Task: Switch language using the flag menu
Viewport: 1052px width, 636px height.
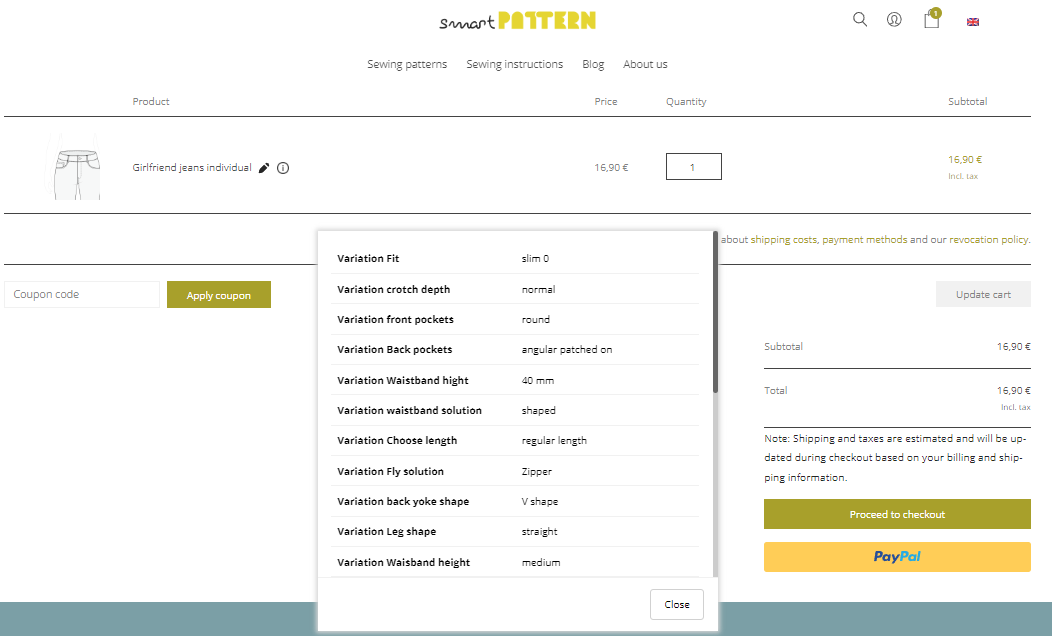Action: tap(973, 20)
